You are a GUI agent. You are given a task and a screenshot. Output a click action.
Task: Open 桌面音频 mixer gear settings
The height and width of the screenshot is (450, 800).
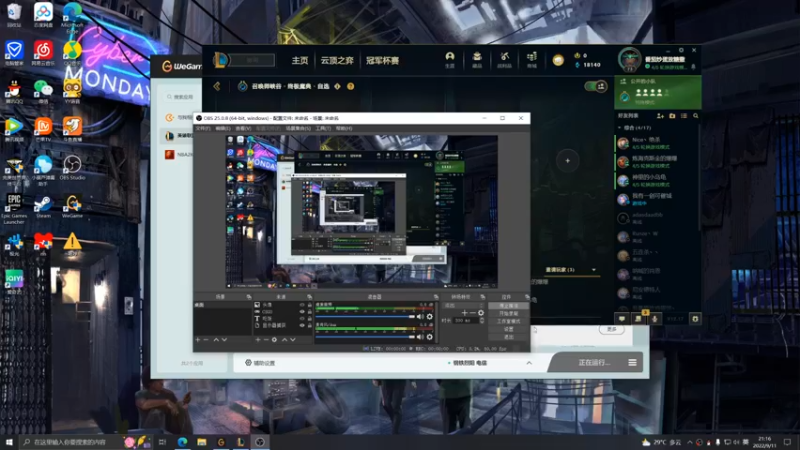430,317
